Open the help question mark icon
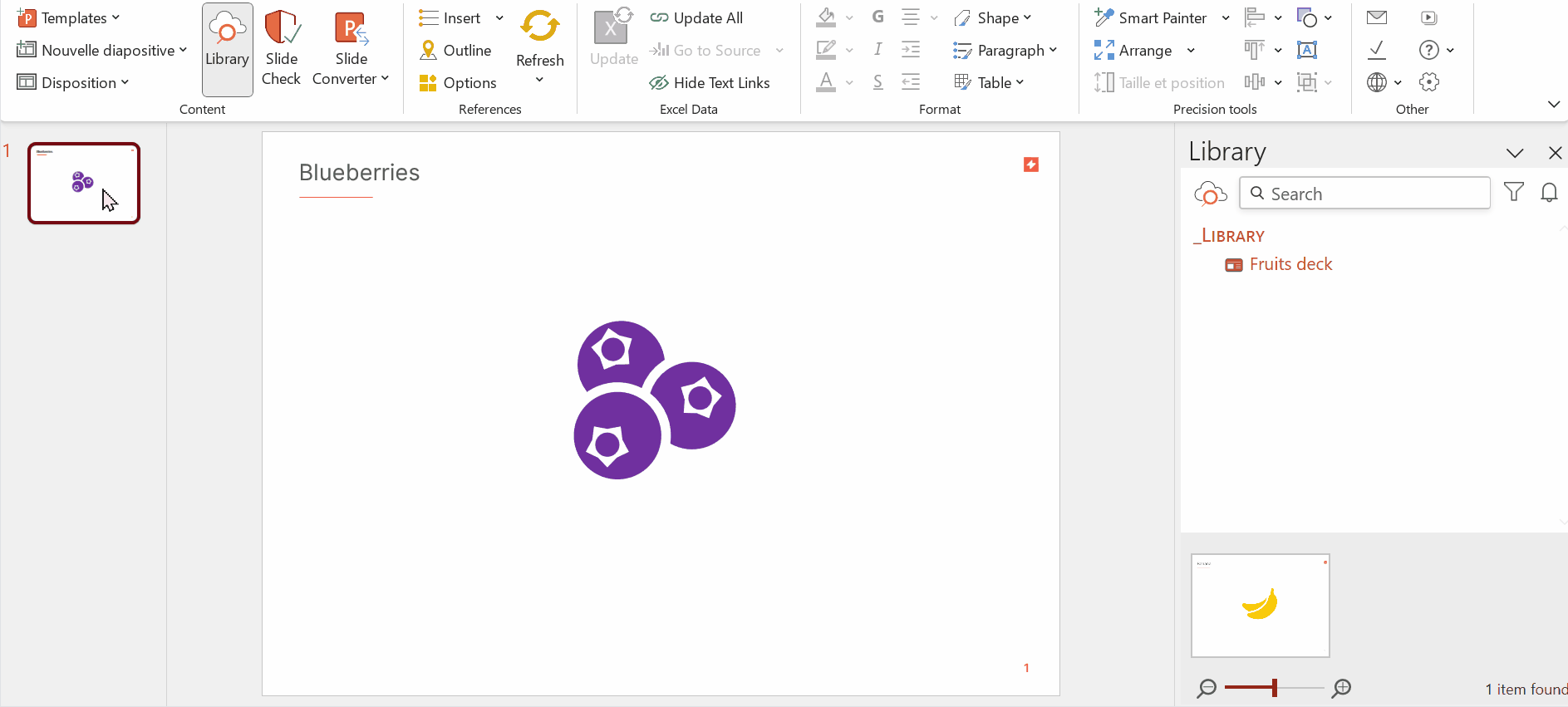This screenshot has height=707, width=1568. click(x=1428, y=49)
